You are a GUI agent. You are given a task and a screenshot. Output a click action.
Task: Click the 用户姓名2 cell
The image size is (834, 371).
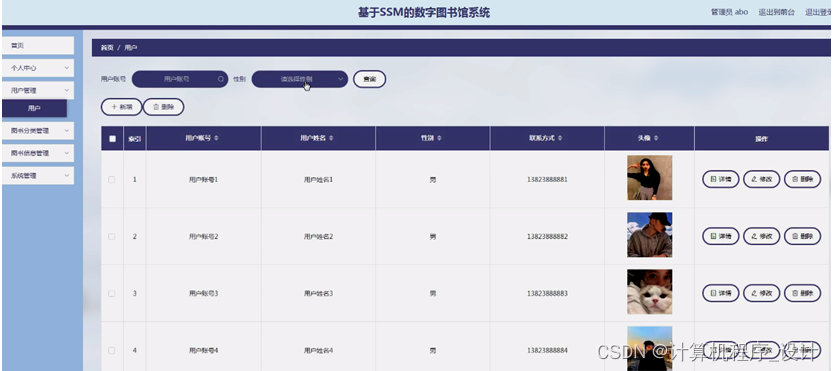point(318,237)
